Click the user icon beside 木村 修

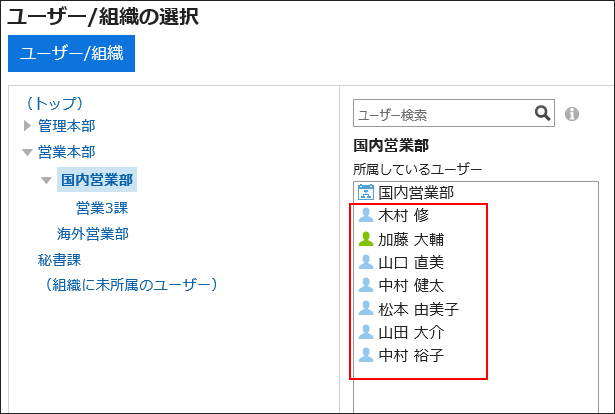pyautogui.click(x=366, y=215)
